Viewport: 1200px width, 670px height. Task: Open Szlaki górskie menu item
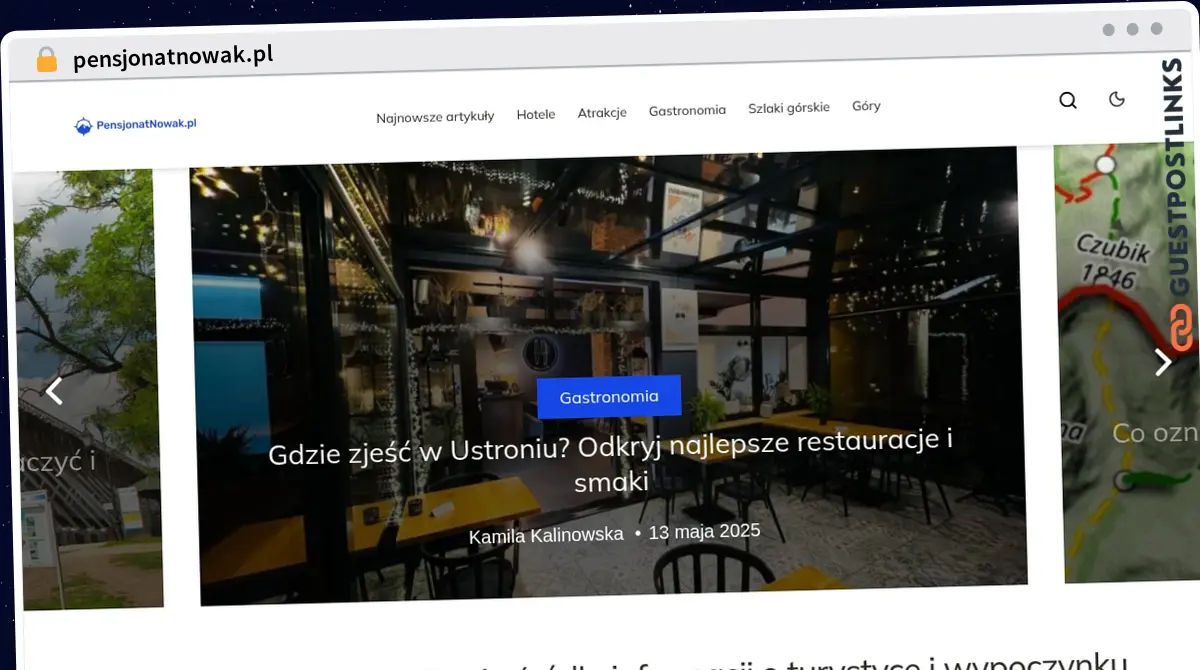coord(789,108)
